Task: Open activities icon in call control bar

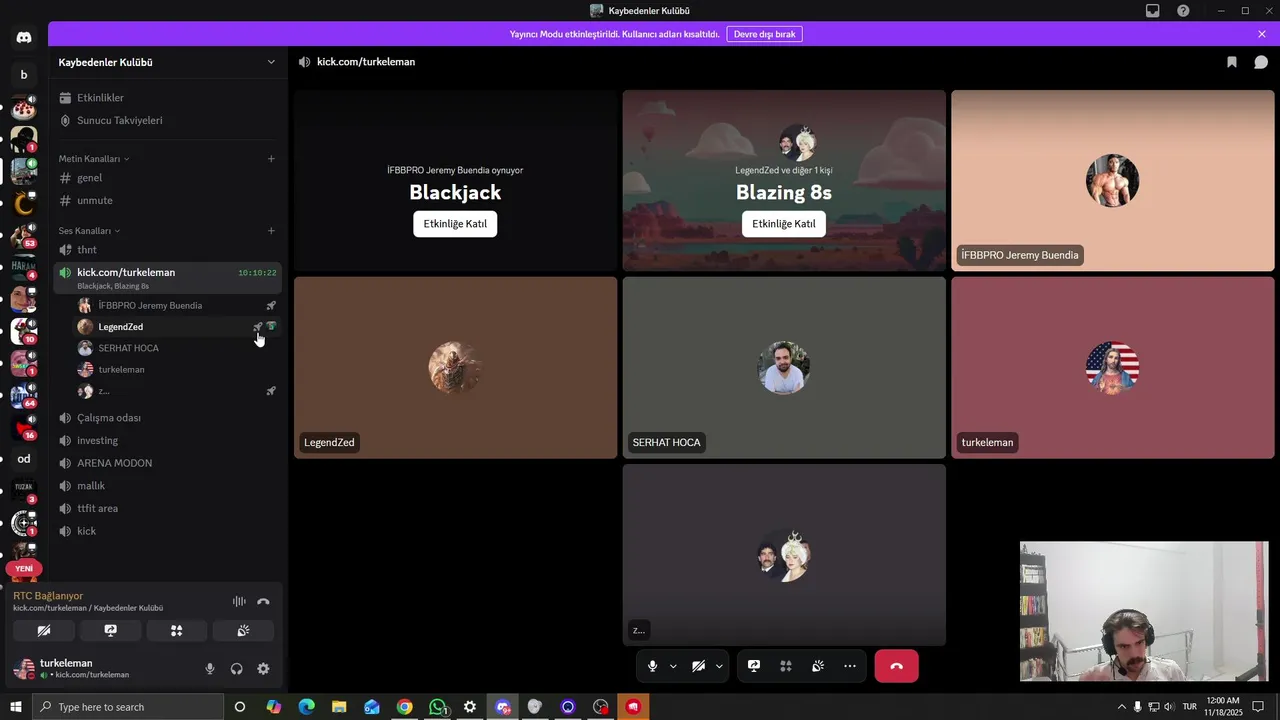Action: [786, 666]
